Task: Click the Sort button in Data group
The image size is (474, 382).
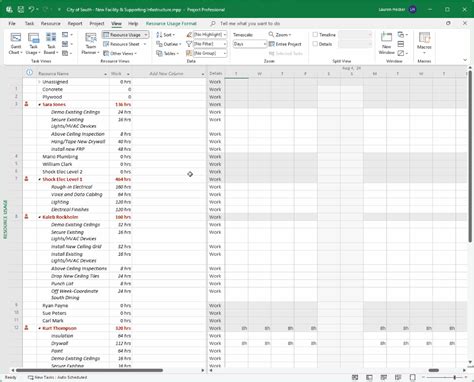Action: (x=165, y=35)
